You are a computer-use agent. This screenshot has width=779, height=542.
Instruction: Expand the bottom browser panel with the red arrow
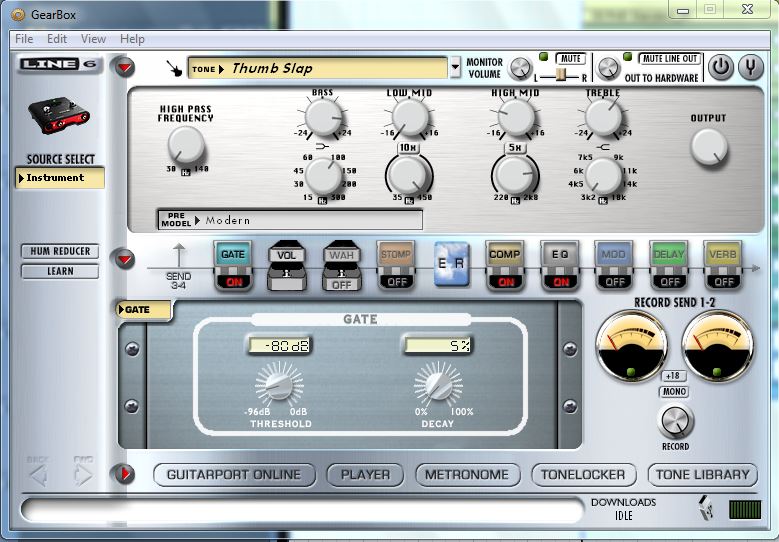125,473
